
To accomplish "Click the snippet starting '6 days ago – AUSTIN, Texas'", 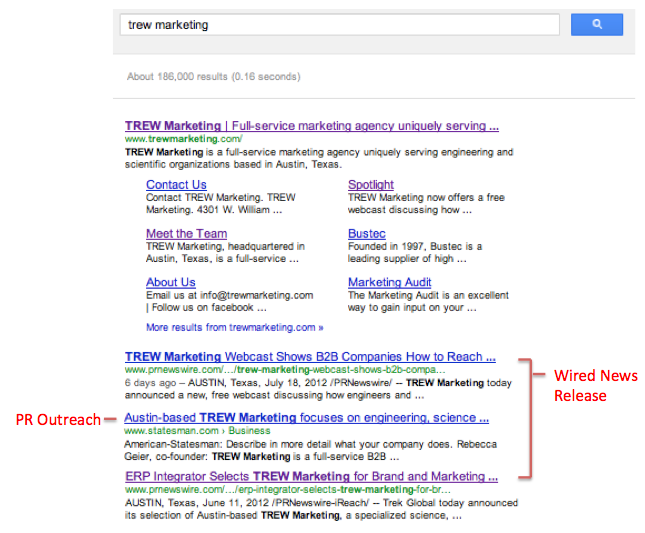I will (x=318, y=389).
